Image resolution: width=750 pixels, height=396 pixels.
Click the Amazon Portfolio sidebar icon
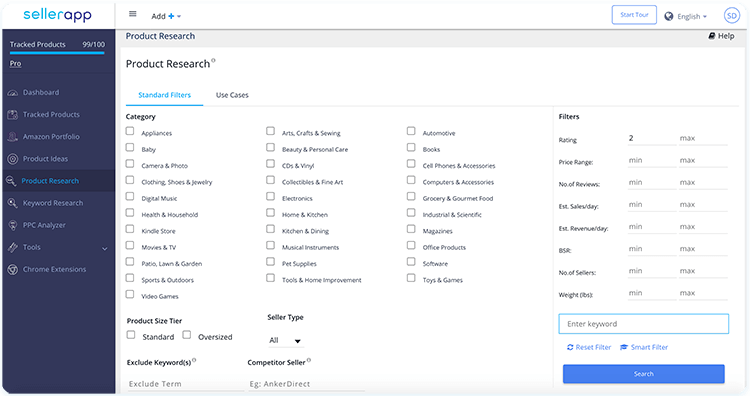[13, 137]
